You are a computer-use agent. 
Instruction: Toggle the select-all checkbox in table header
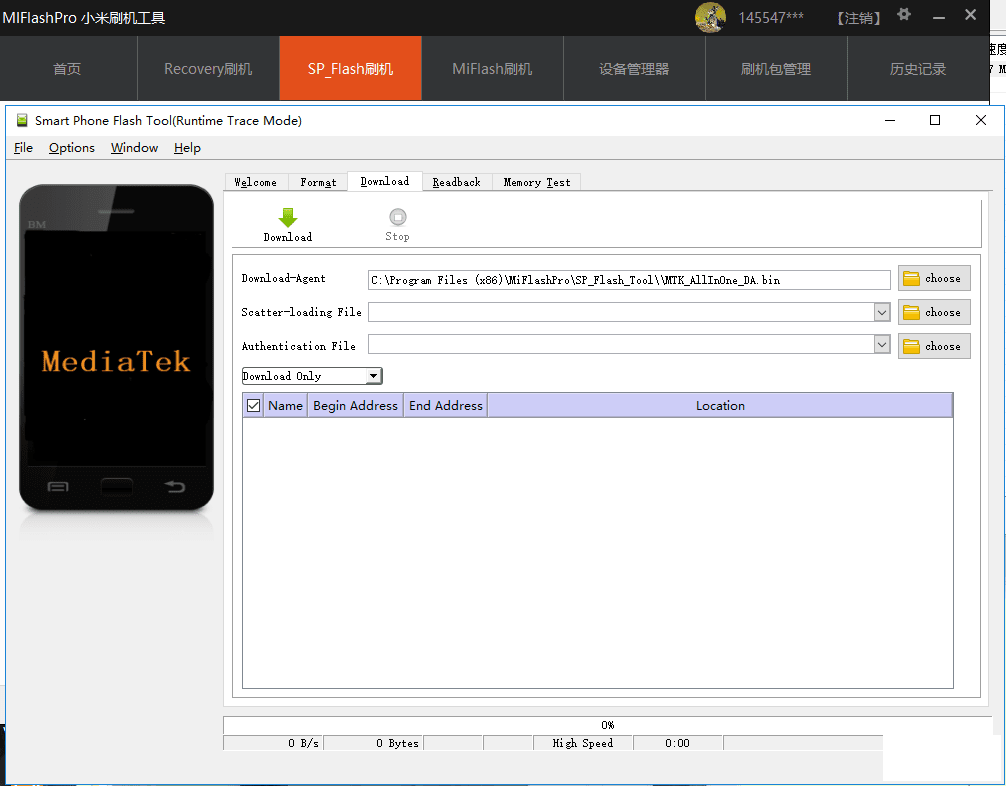coord(253,406)
